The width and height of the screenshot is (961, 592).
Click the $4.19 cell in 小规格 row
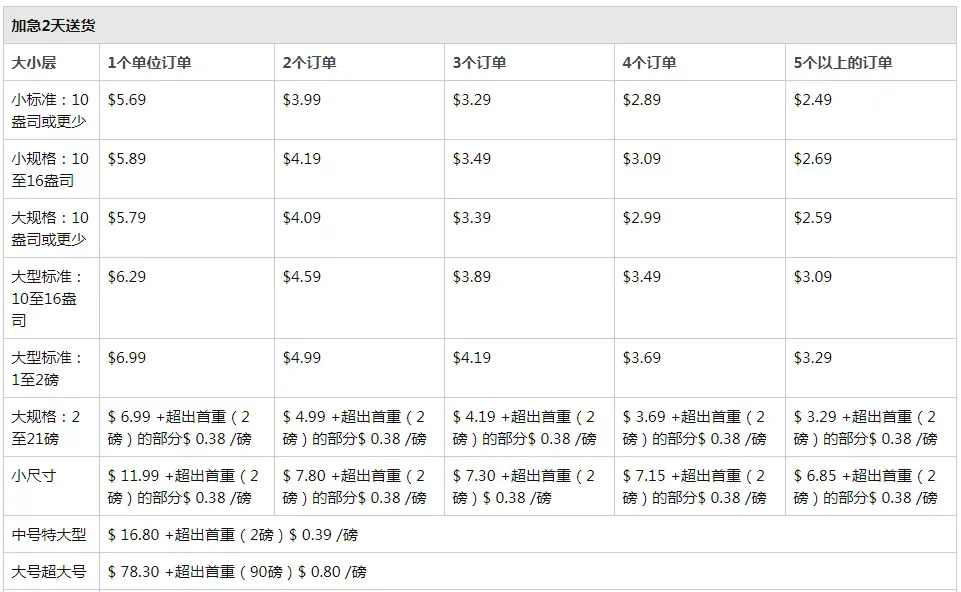click(359, 169)
